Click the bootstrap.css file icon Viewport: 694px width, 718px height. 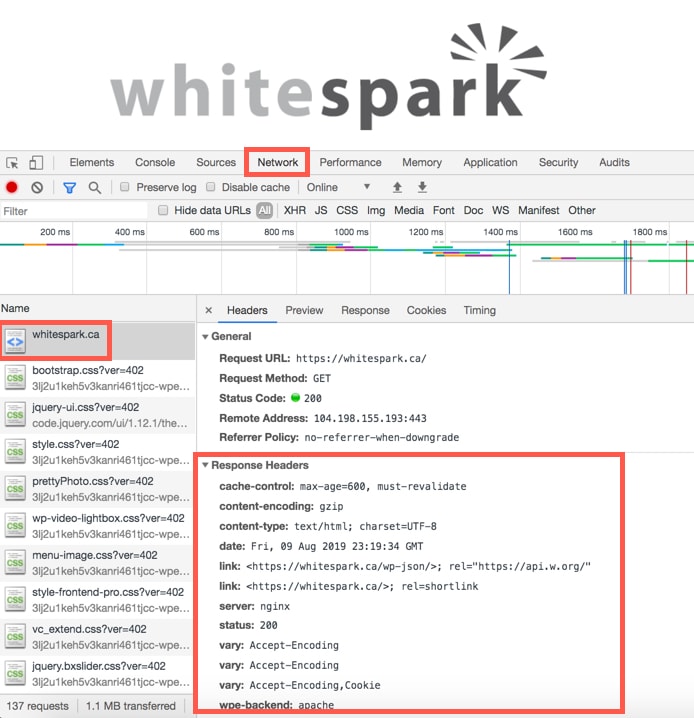(15, 378)
